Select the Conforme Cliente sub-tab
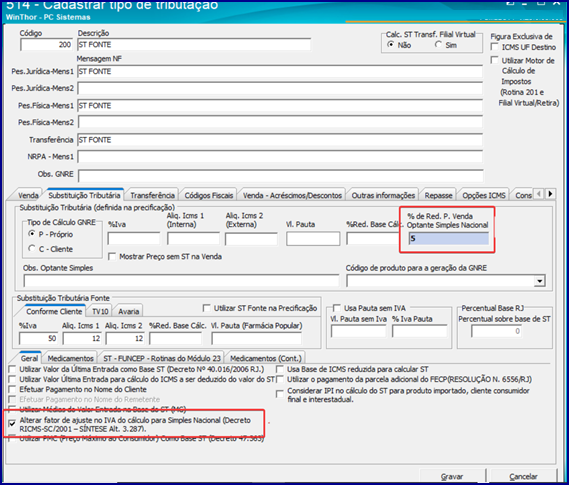This screenshot has height=485, width=569. pos(54,311)
